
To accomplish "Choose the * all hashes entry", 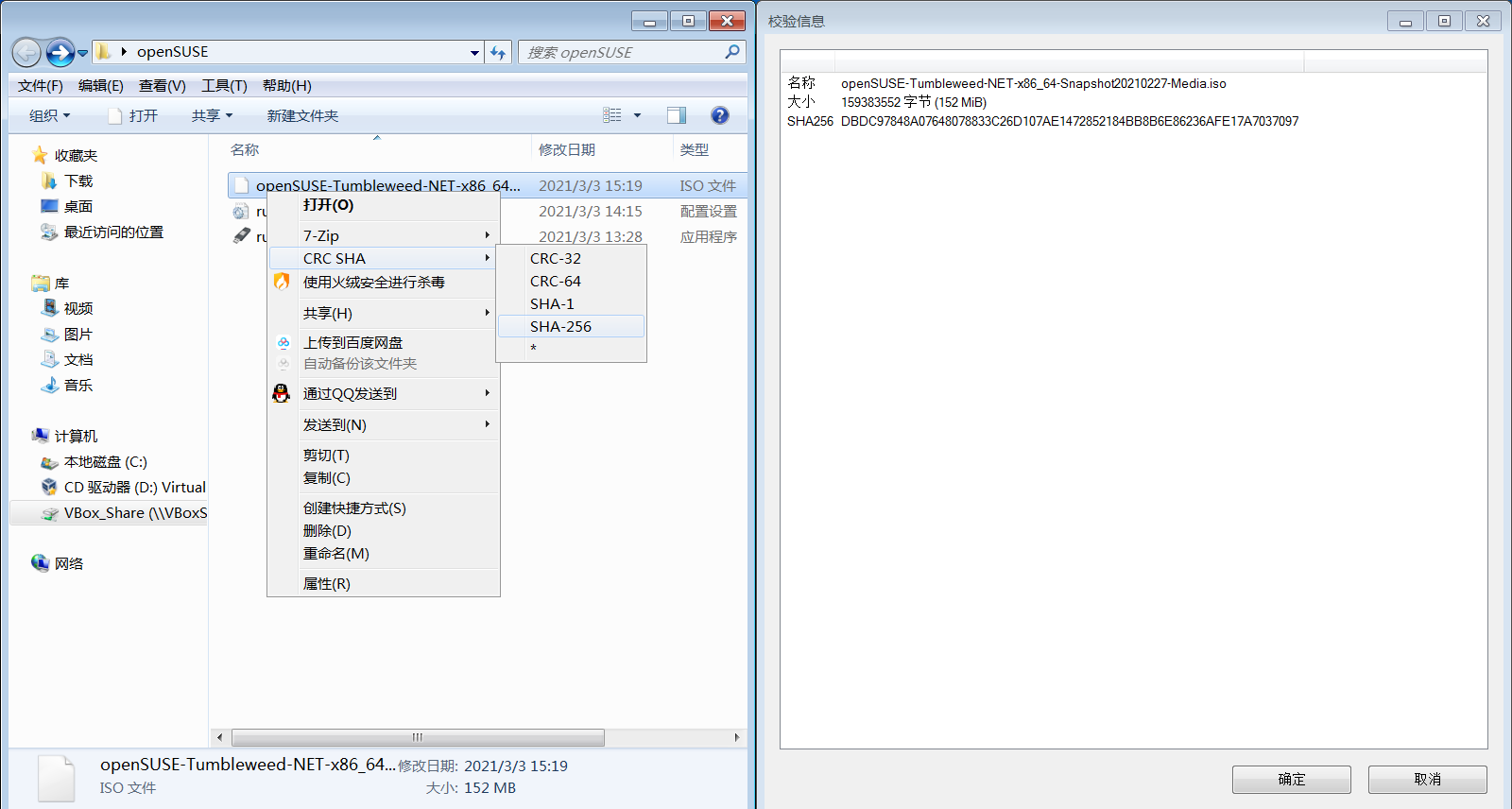I will coord(571,349).
